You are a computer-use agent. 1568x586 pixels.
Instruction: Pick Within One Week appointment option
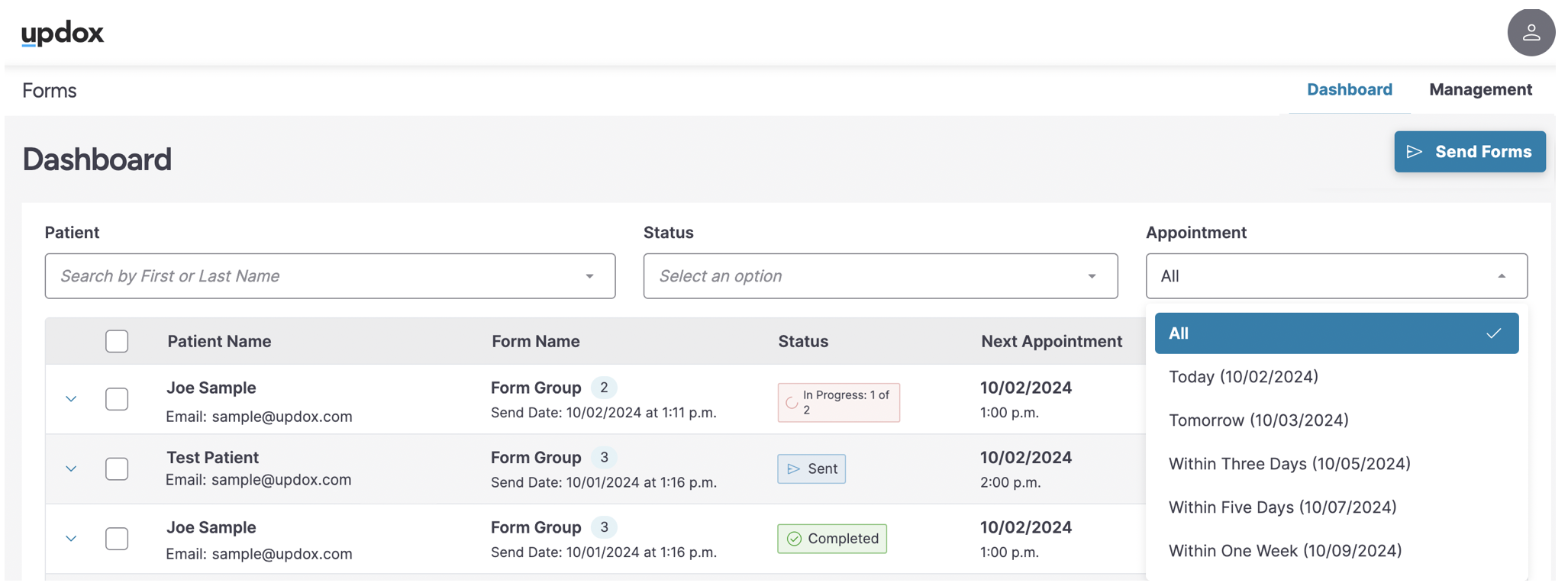1285,551
